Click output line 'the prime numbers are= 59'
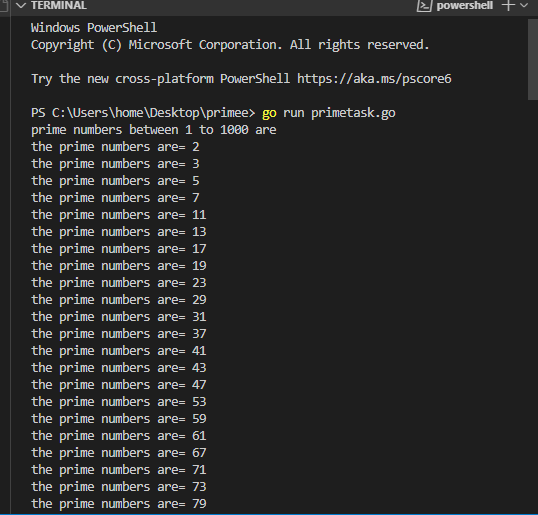The width and height of the screenshot is (538, 515). (119, 419)
